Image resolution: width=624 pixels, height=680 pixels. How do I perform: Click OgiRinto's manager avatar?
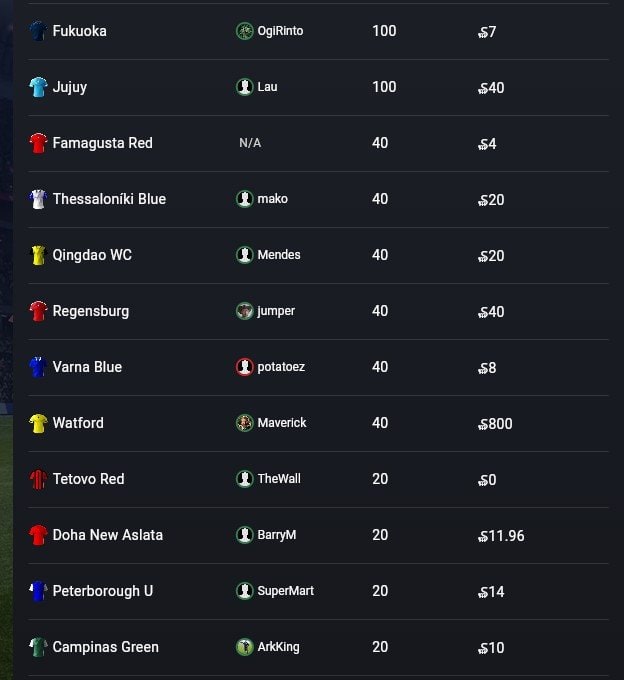pos(245,31)
